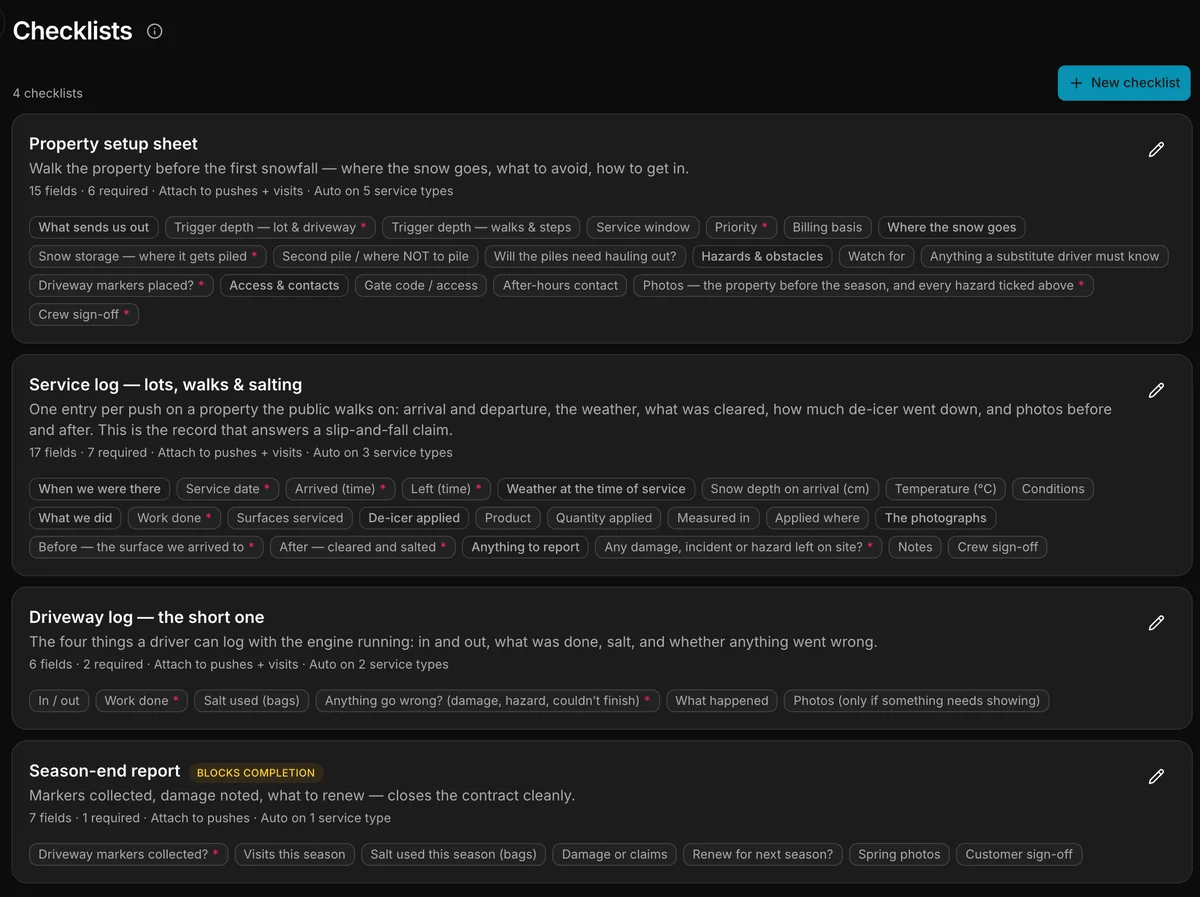Open the Property setup sheet title
This screenshot has height=897, width=1200.
113,144
